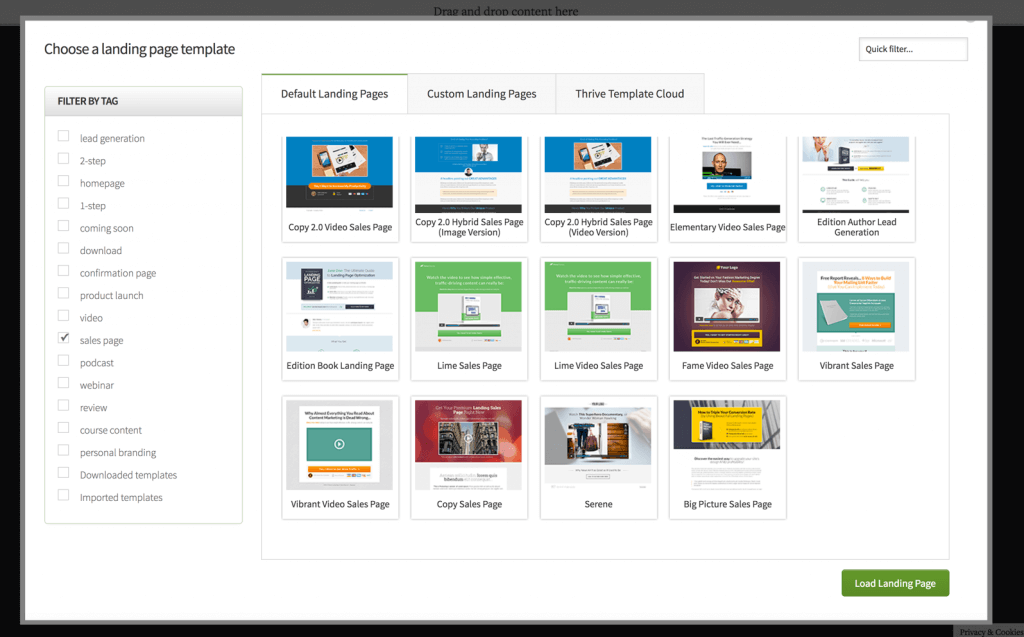Enable the Imported templates filter
The height and width of the screenshot is (637, 1024).
pos(63,497)
